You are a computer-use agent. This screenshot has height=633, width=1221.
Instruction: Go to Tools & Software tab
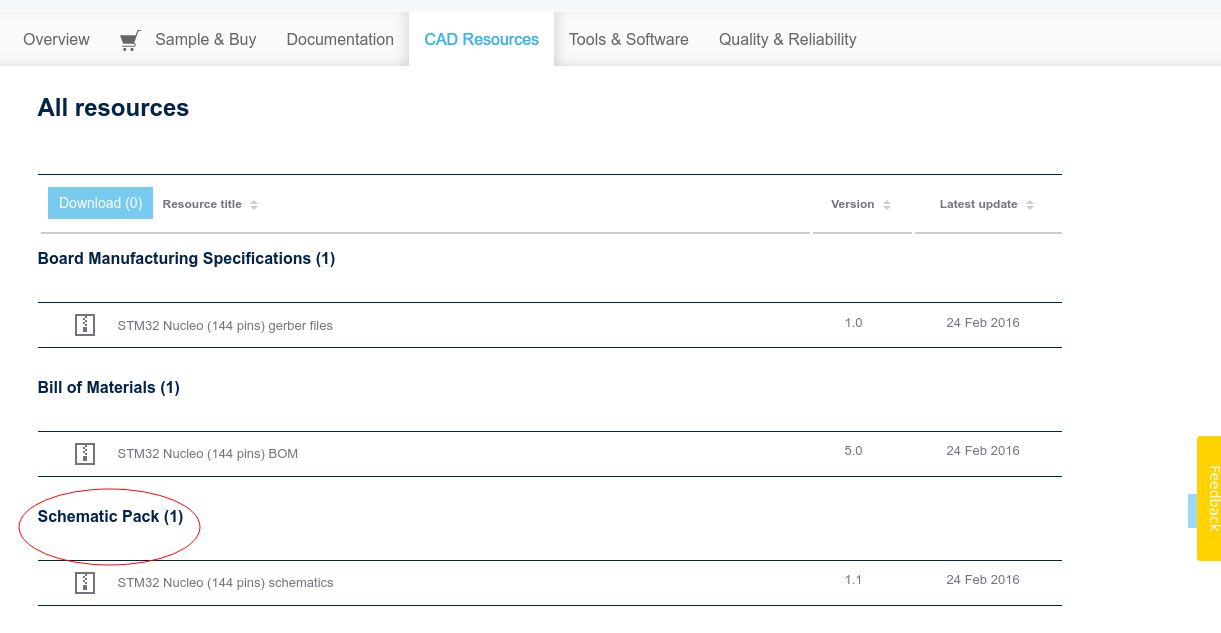(x=628, y=40)
